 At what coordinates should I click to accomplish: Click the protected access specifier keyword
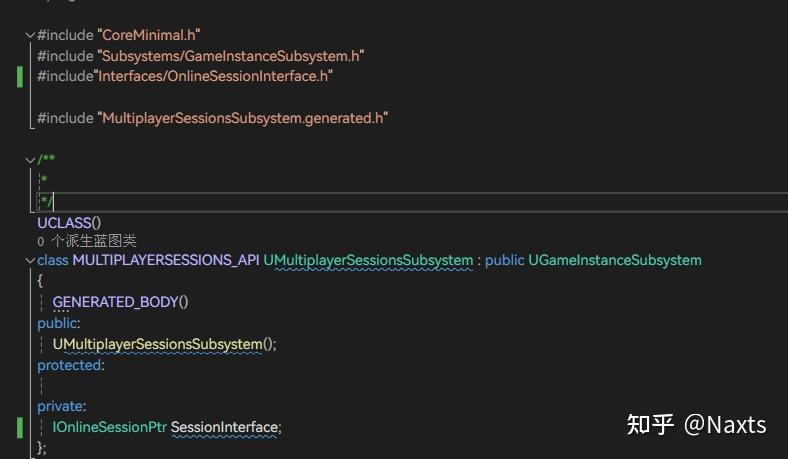[69, 365]
